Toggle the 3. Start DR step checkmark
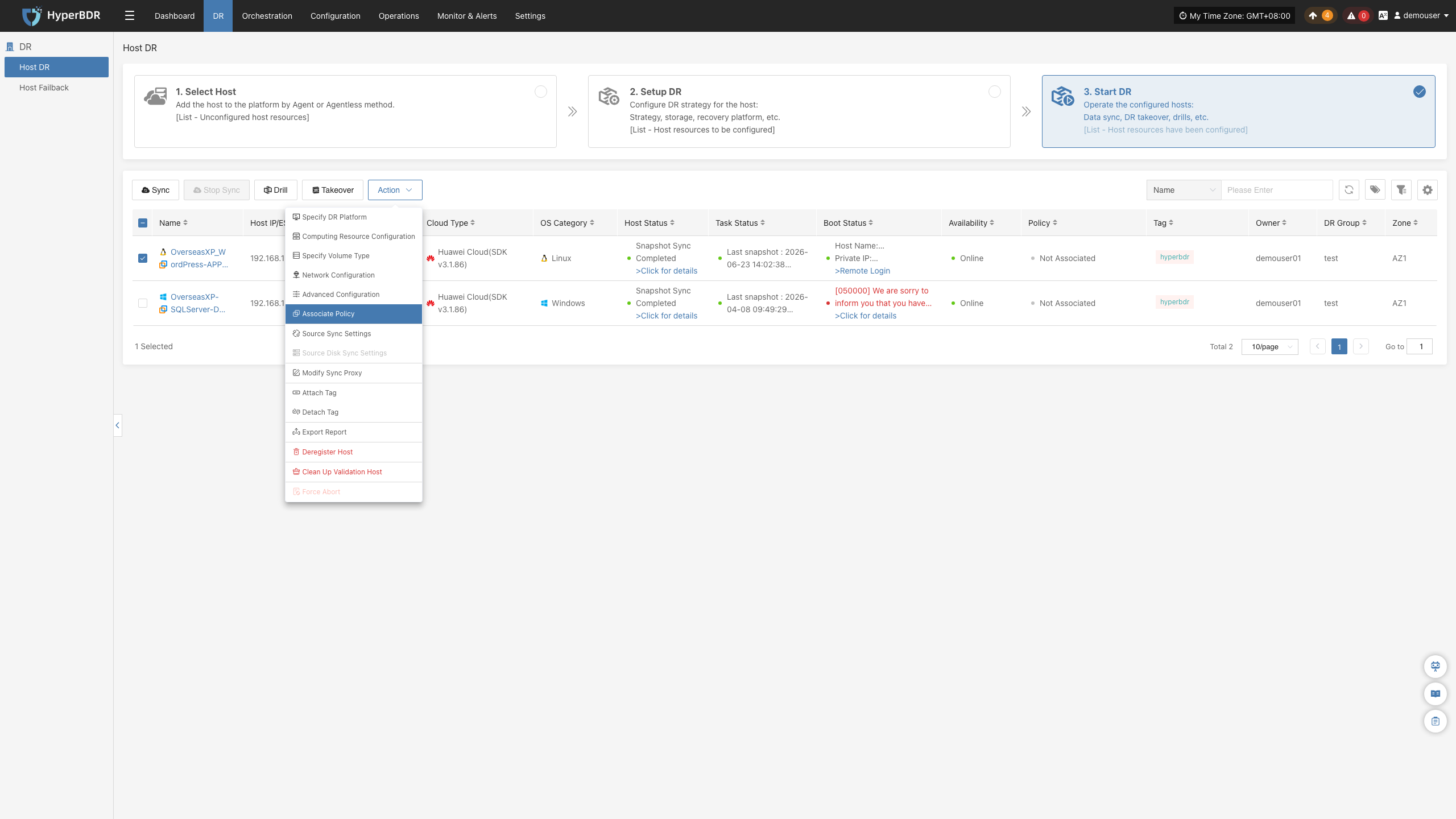Image resolution: width=1456 pixels, height=819 pixels. 1420,92
